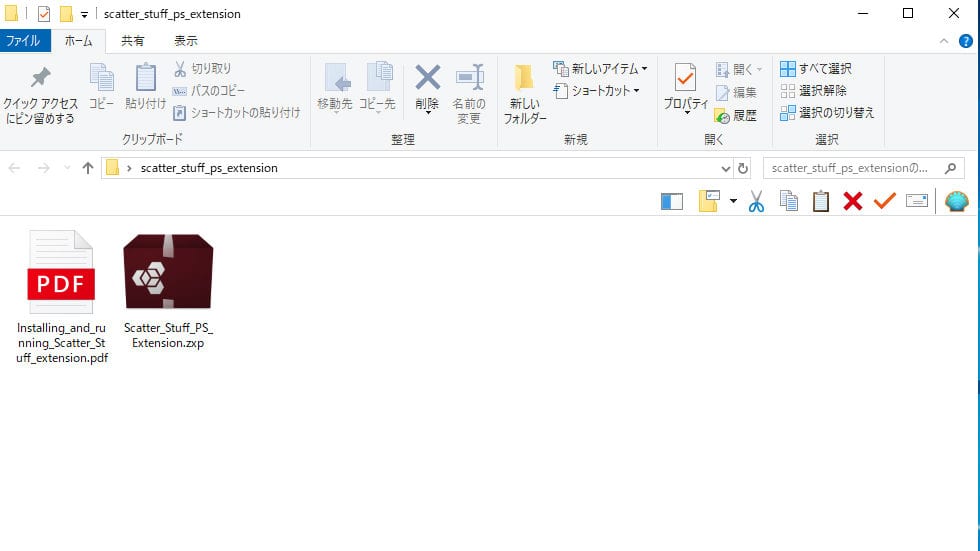
Task: Toggle the navigation pane icon
Action: pos(672,201)
